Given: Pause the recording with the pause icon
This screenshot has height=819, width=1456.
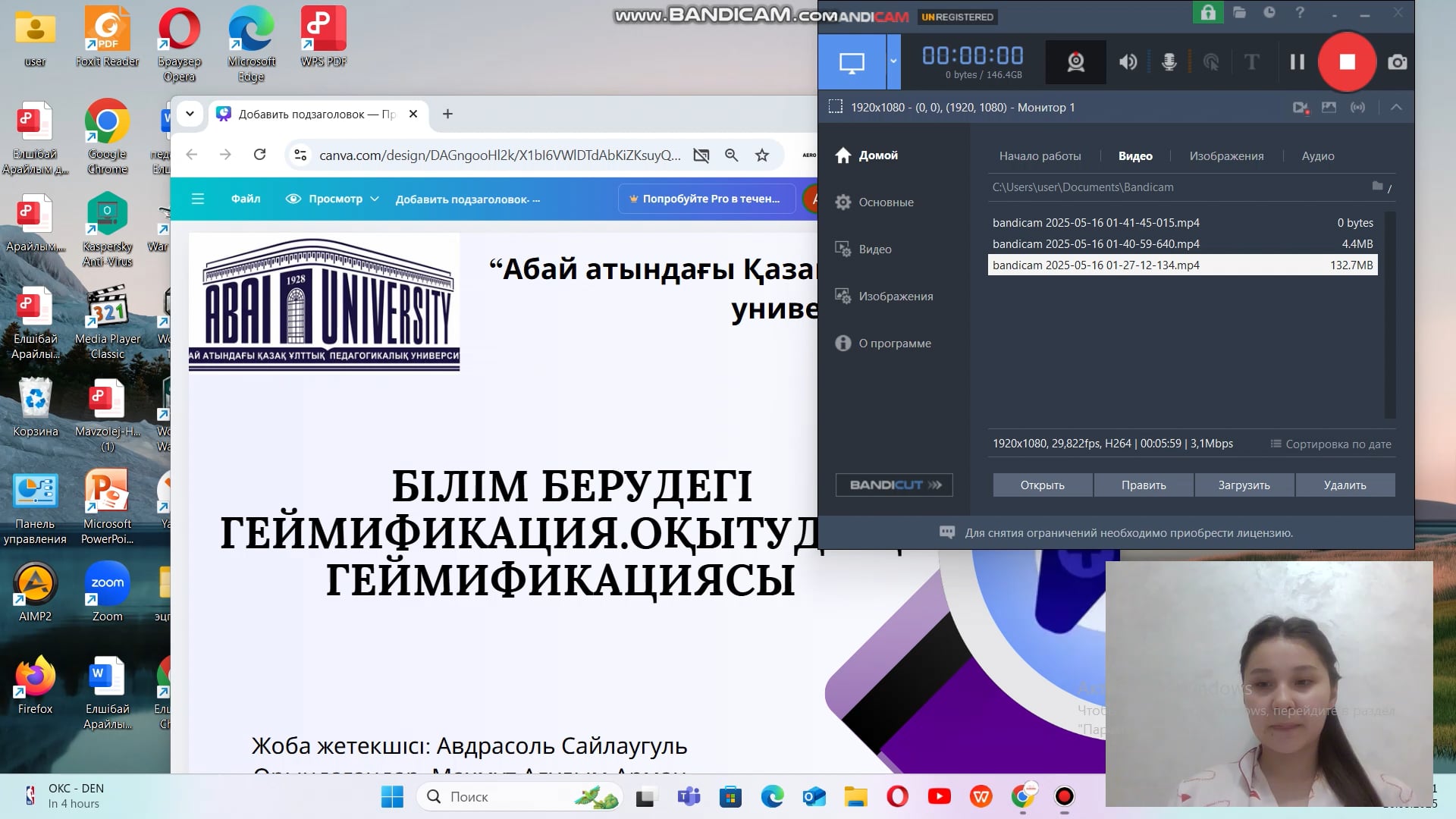Looking at the screenshot, I should [x=1297, y=62].
